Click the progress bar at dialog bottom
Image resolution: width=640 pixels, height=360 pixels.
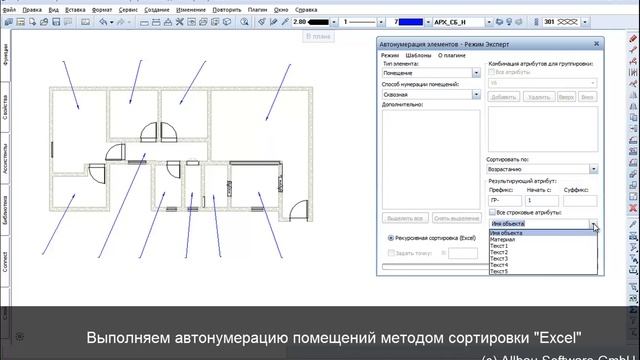(x=436, y=267)
